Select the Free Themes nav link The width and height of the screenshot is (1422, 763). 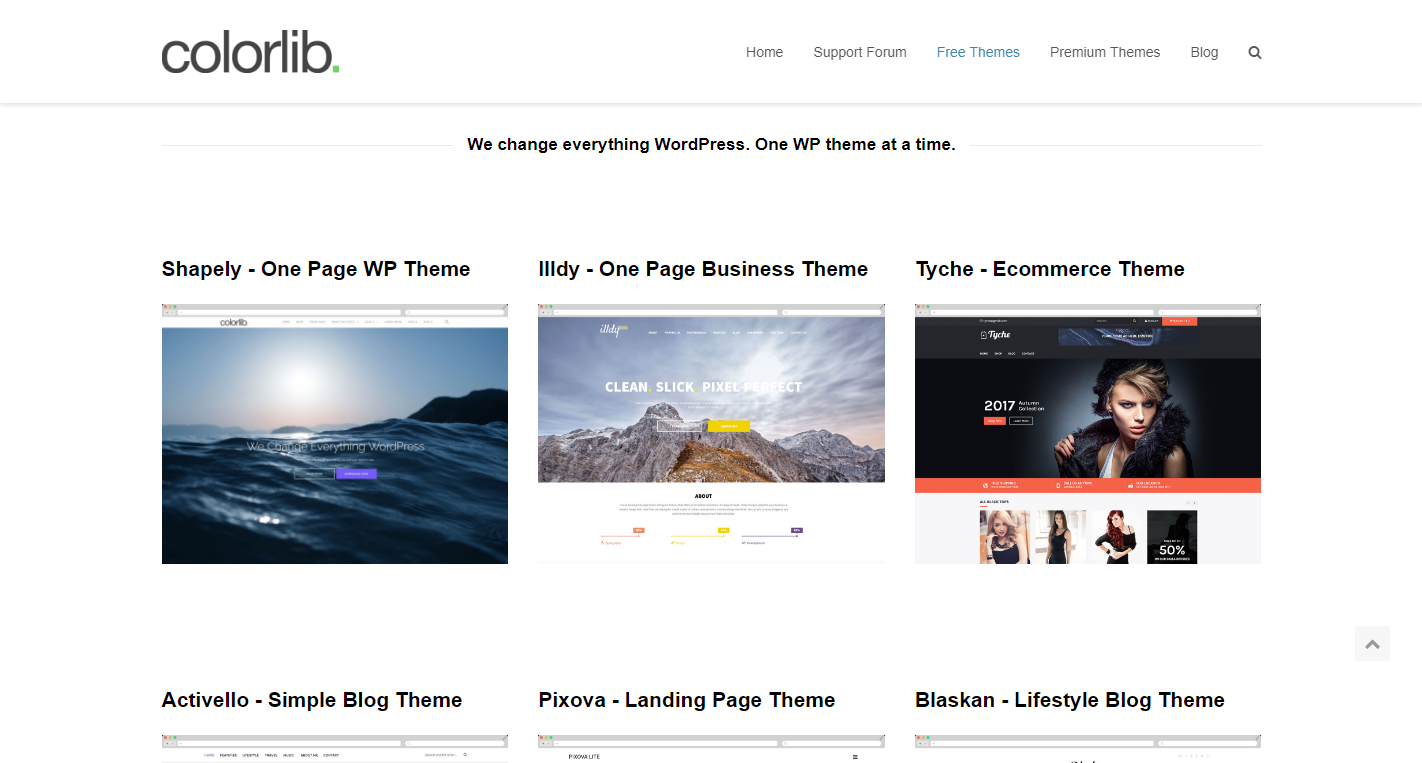coord(978,52)
